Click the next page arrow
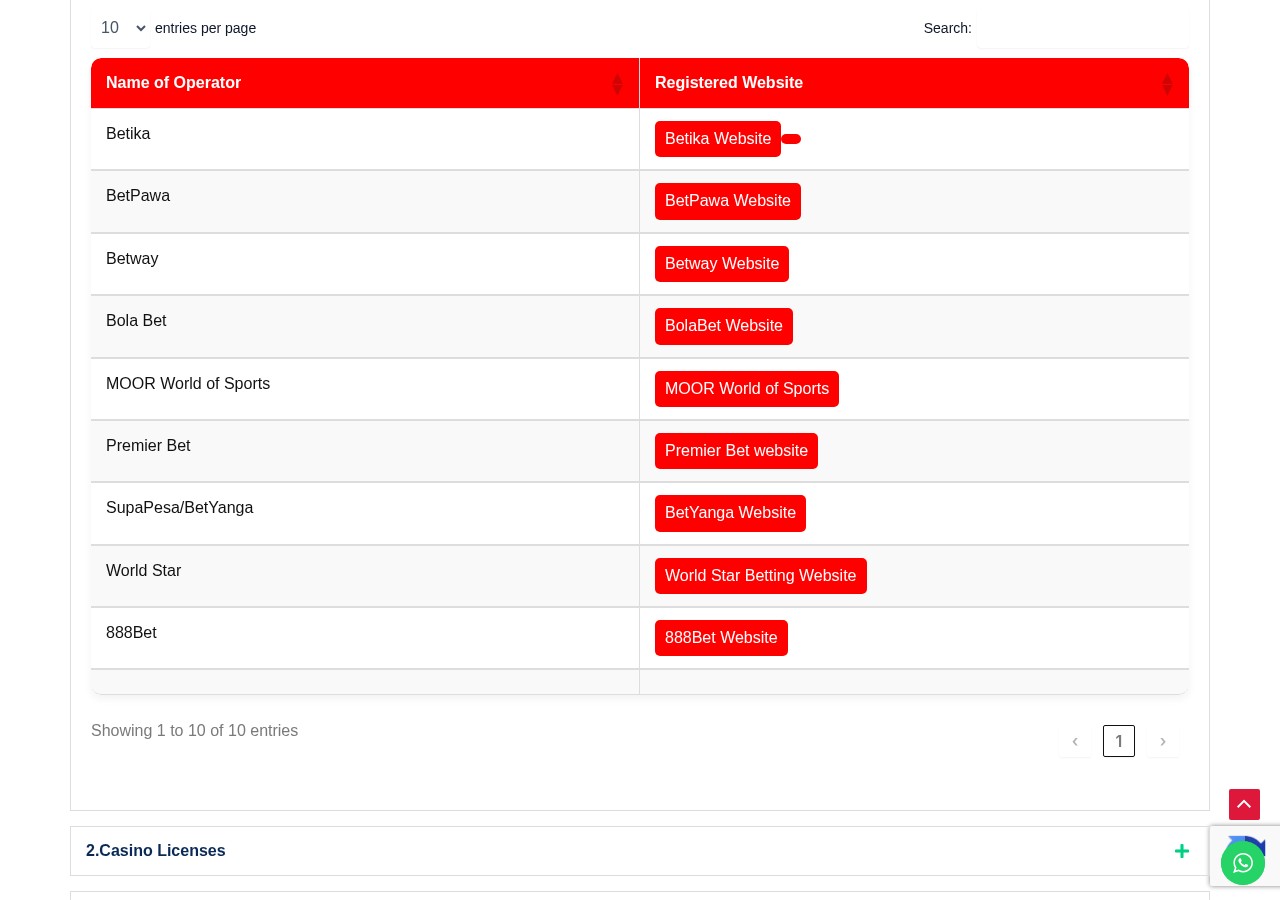The height and width of the screenshot is (900, 1280). 1163,741
